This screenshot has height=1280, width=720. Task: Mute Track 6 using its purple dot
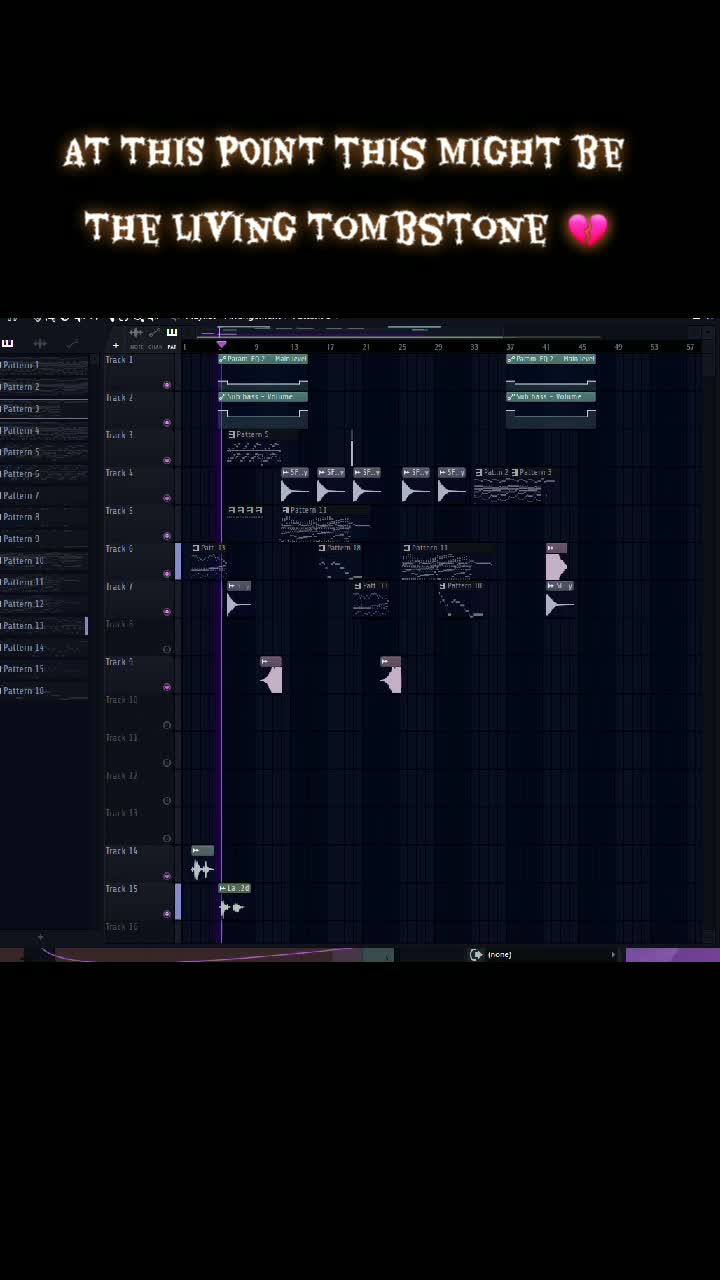point(167,574)
